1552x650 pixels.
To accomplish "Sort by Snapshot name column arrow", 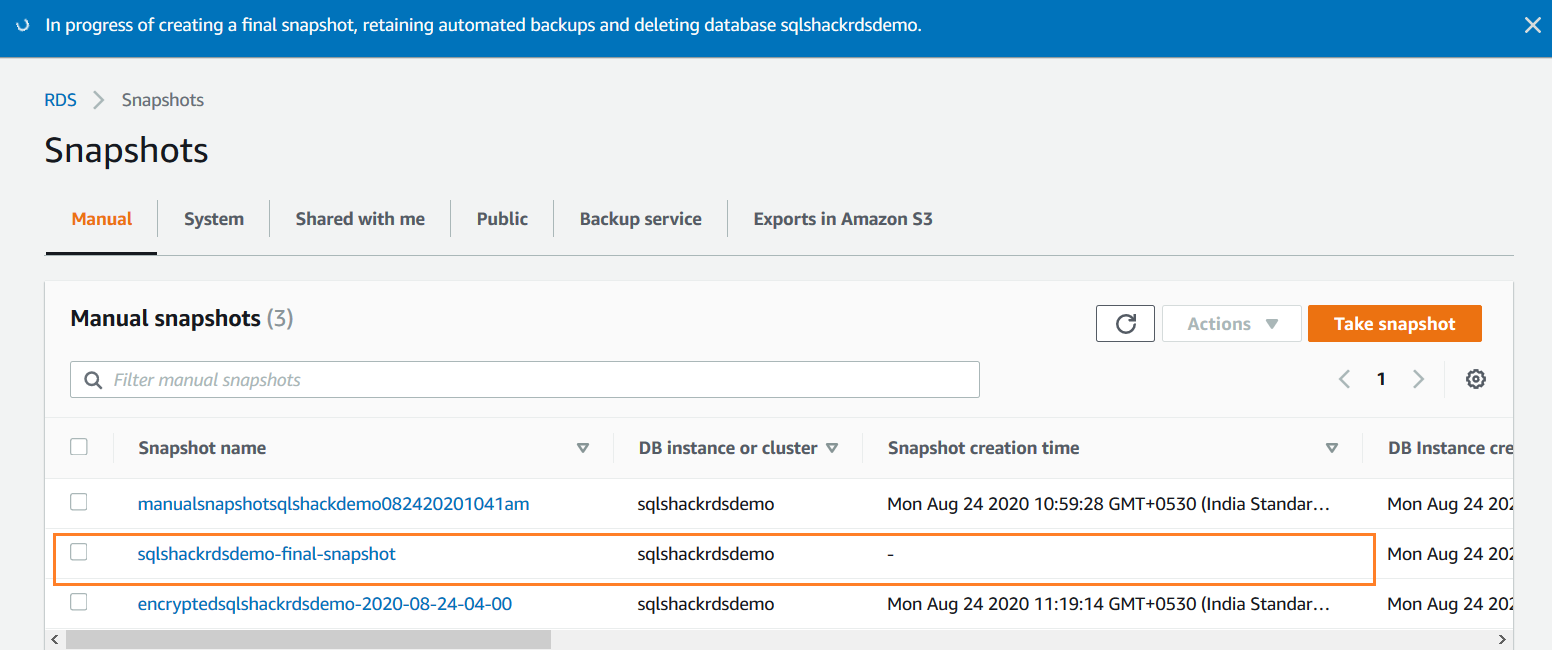I will click(583, 448).
